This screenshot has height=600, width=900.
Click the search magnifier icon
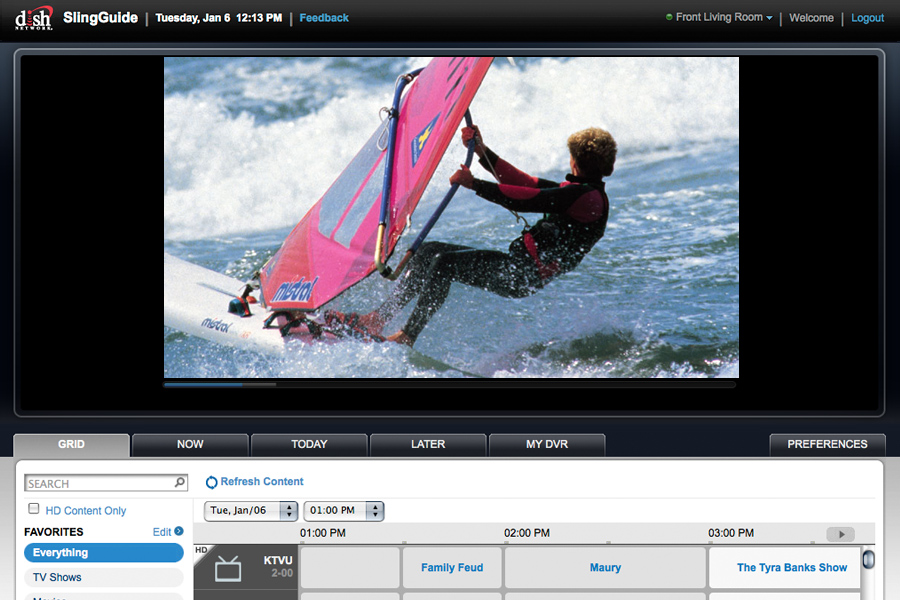(180, 483)
